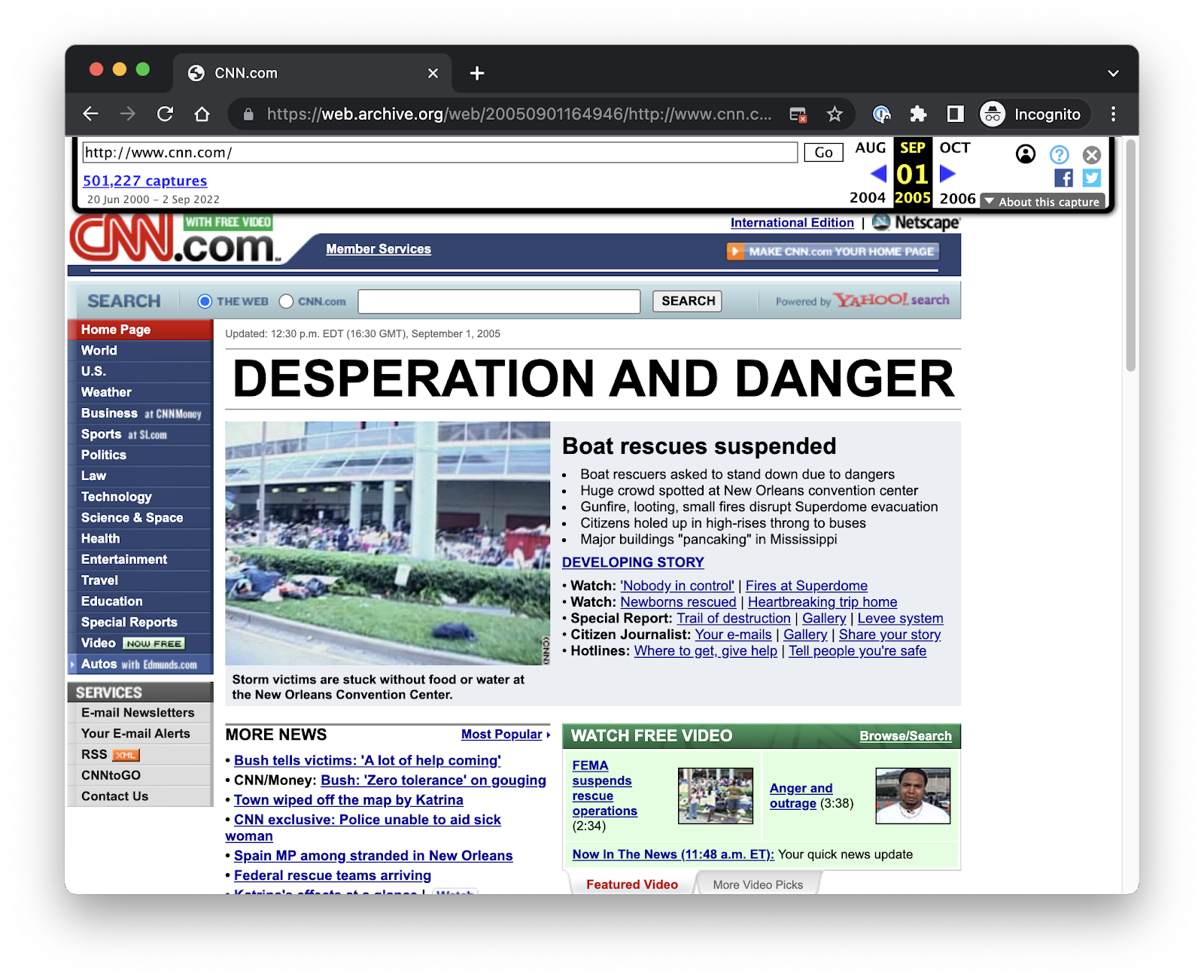The width and height of the screenshot is (1204, 980).
Task: Click the CNN search text box
Action: click(499, 301)
